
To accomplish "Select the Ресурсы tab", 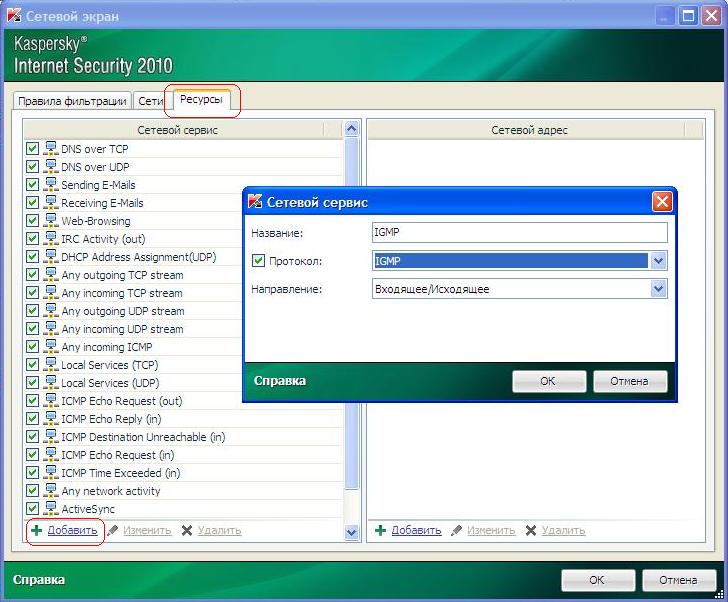I will pos(201,99).
